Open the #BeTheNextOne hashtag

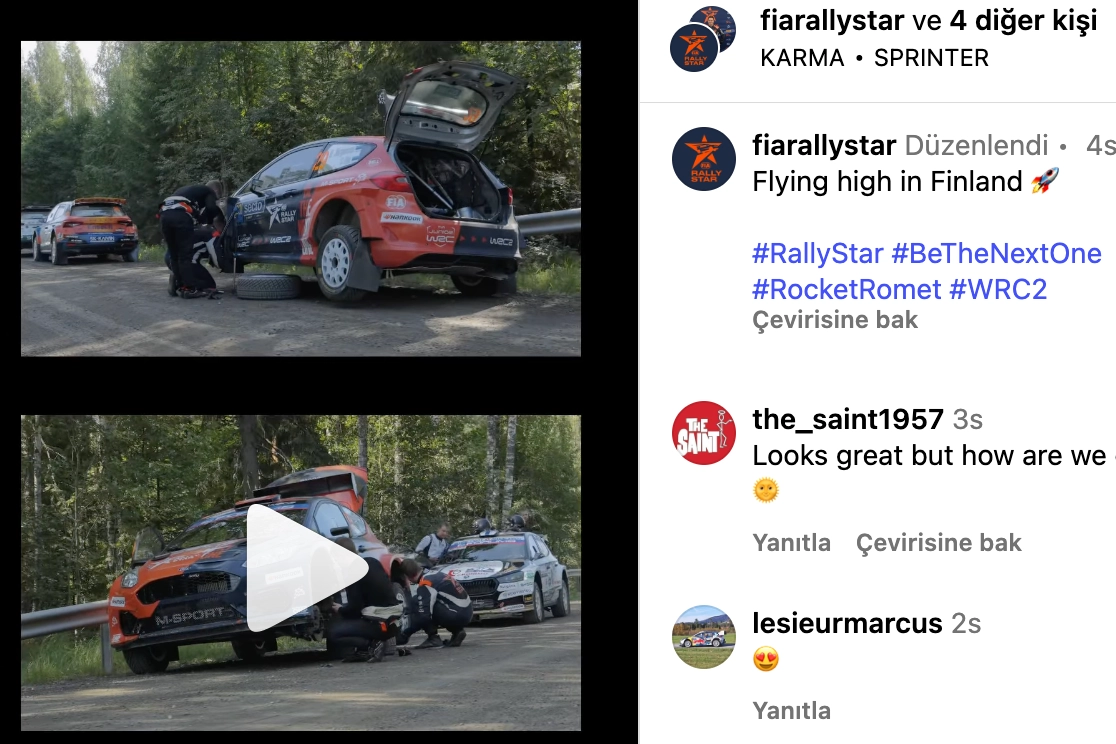pos(996,253)
